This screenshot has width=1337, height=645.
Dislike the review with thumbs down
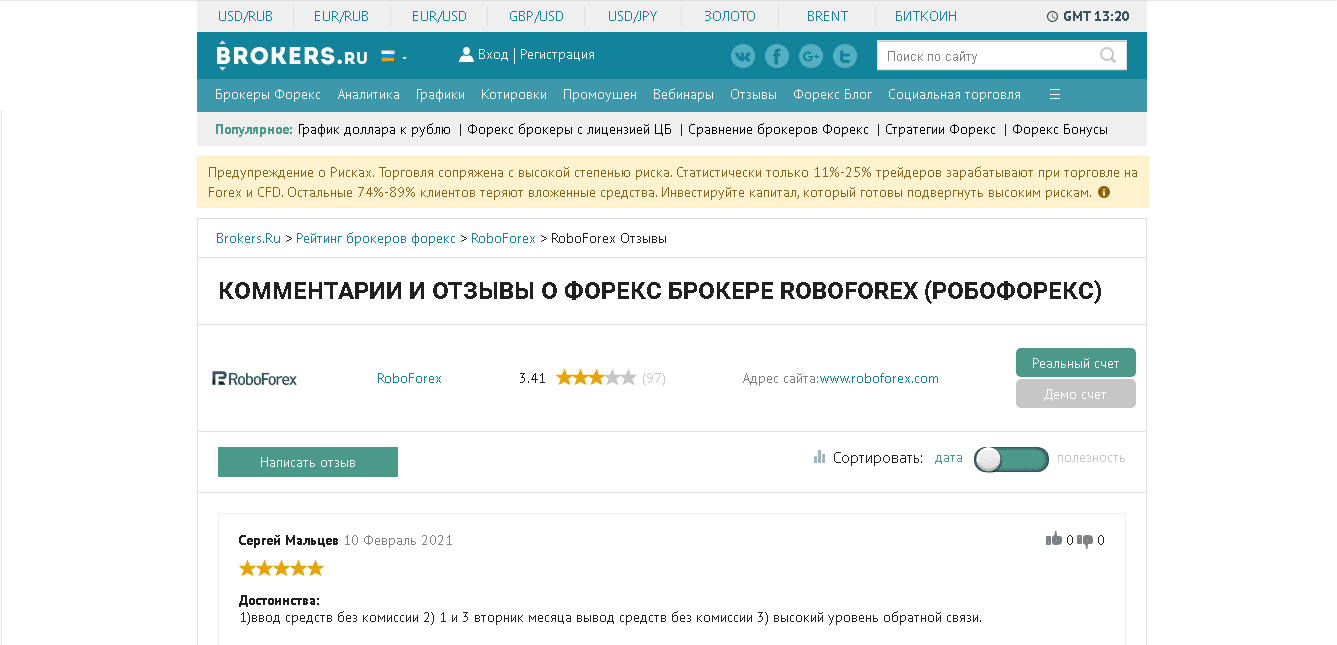pyautogui.click(x=1085, y=540)
